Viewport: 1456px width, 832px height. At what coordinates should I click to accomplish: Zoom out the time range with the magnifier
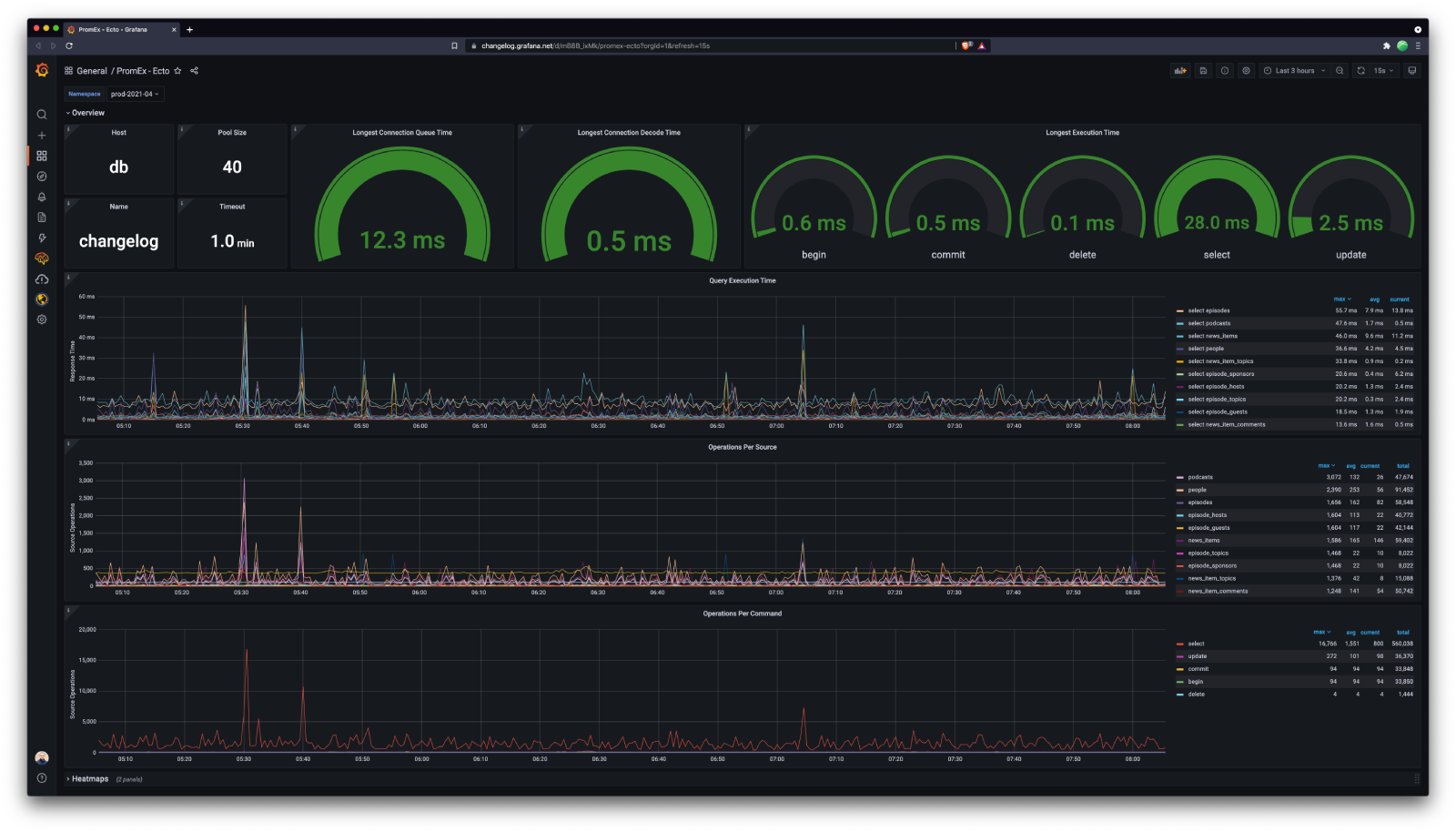tap(1338, 70)
